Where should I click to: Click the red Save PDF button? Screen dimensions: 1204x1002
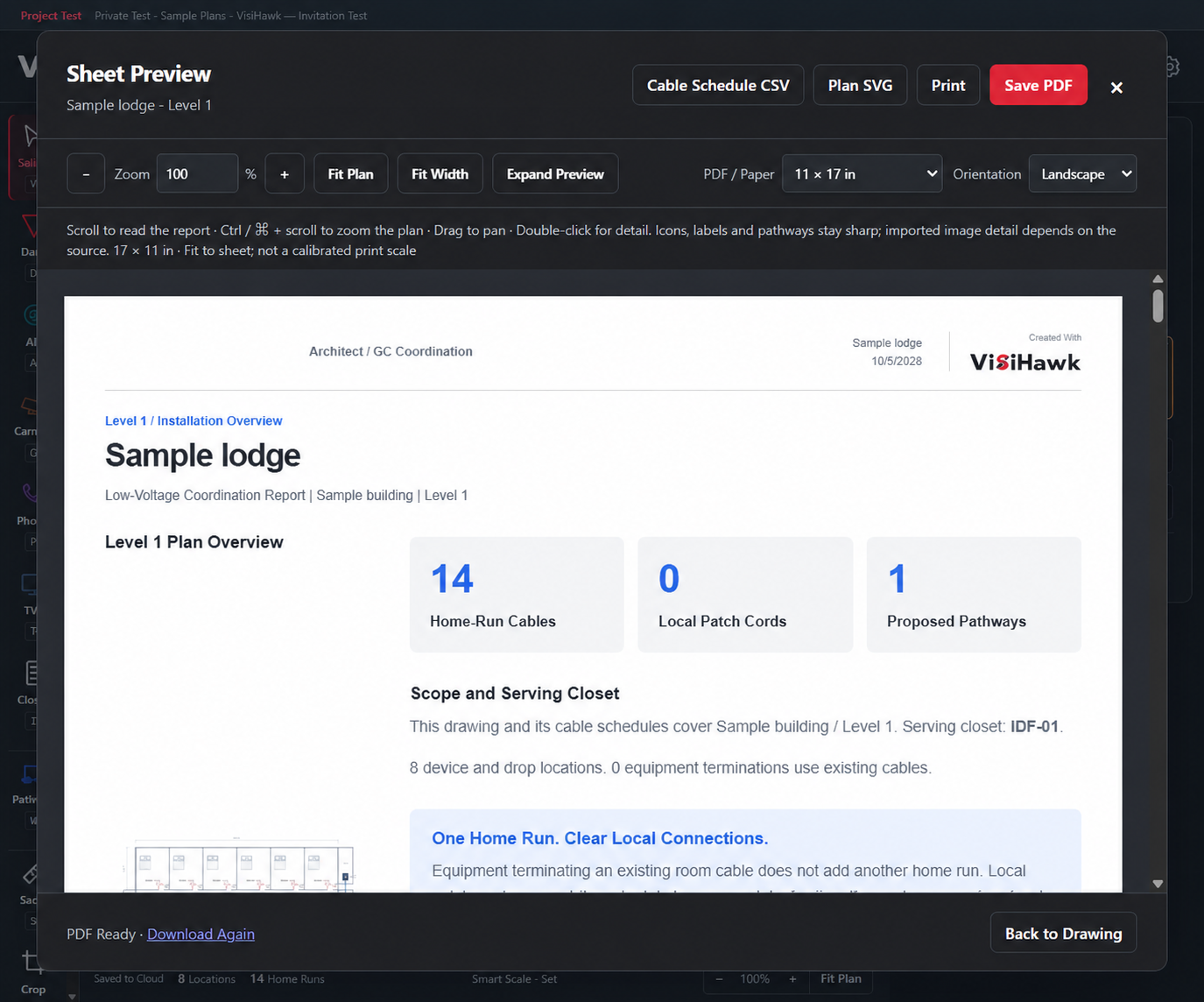(x=1039, y=85)
